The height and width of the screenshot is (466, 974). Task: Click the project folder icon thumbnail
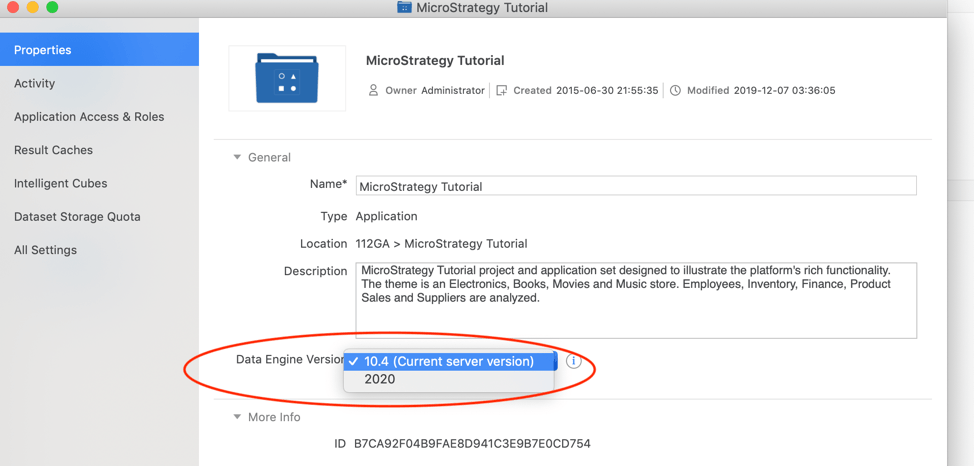coord(287,78)
